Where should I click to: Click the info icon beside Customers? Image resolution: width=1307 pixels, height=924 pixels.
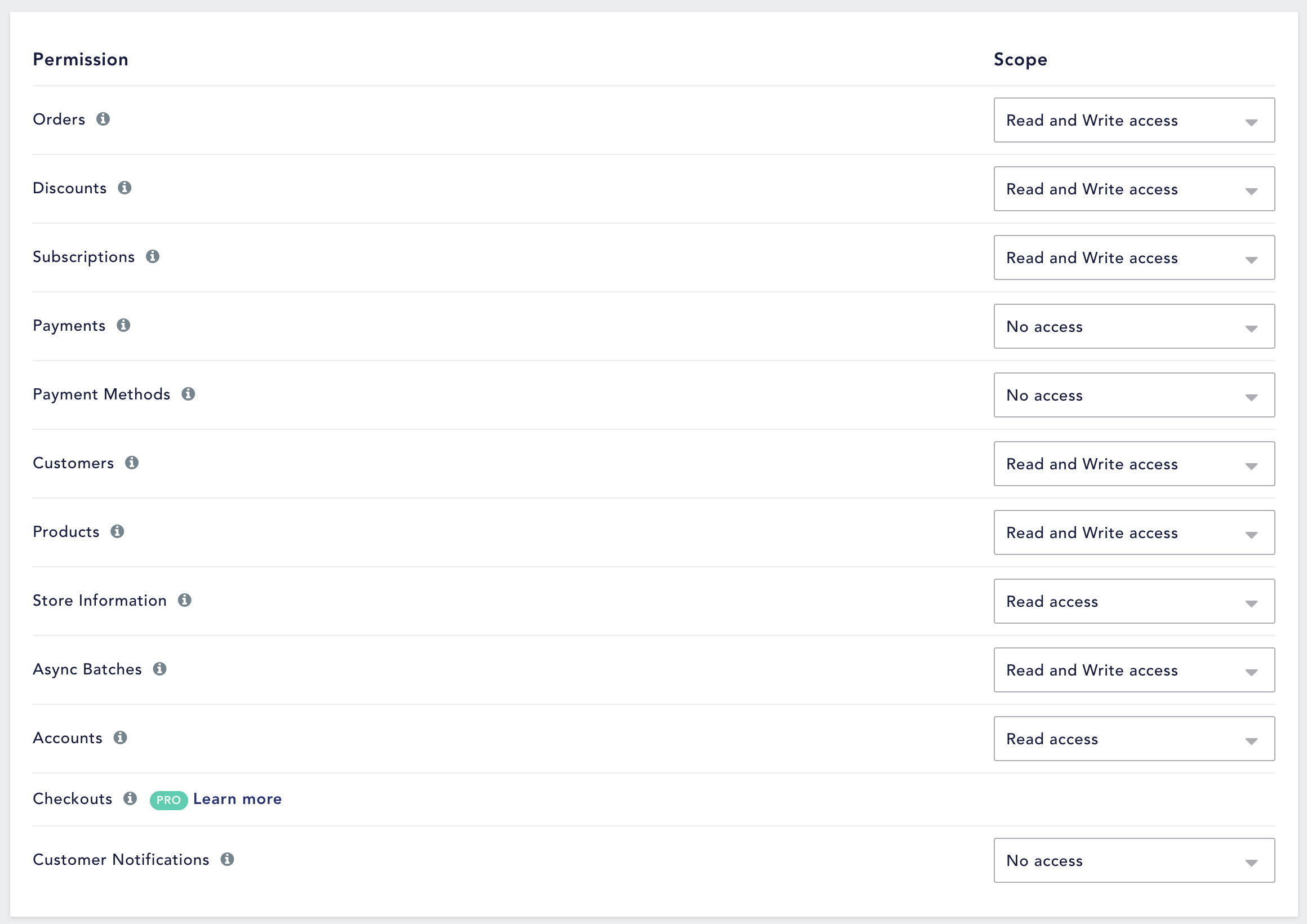click(132, 463)
